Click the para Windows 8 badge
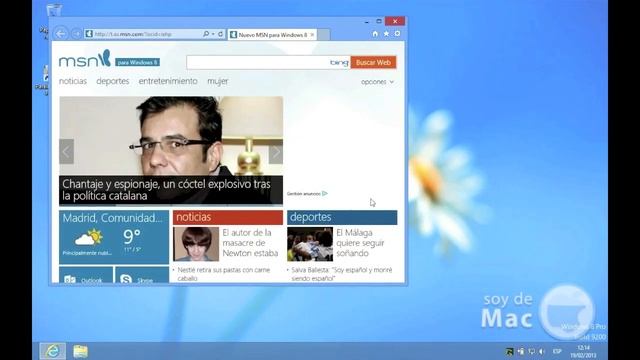The image size is (640, 360). pos(137,62)
